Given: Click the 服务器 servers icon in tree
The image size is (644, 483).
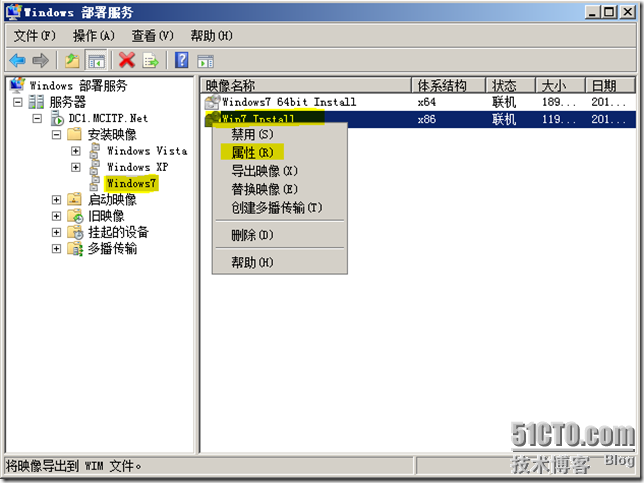Looking at the screenshot, I should pos(36,101).
